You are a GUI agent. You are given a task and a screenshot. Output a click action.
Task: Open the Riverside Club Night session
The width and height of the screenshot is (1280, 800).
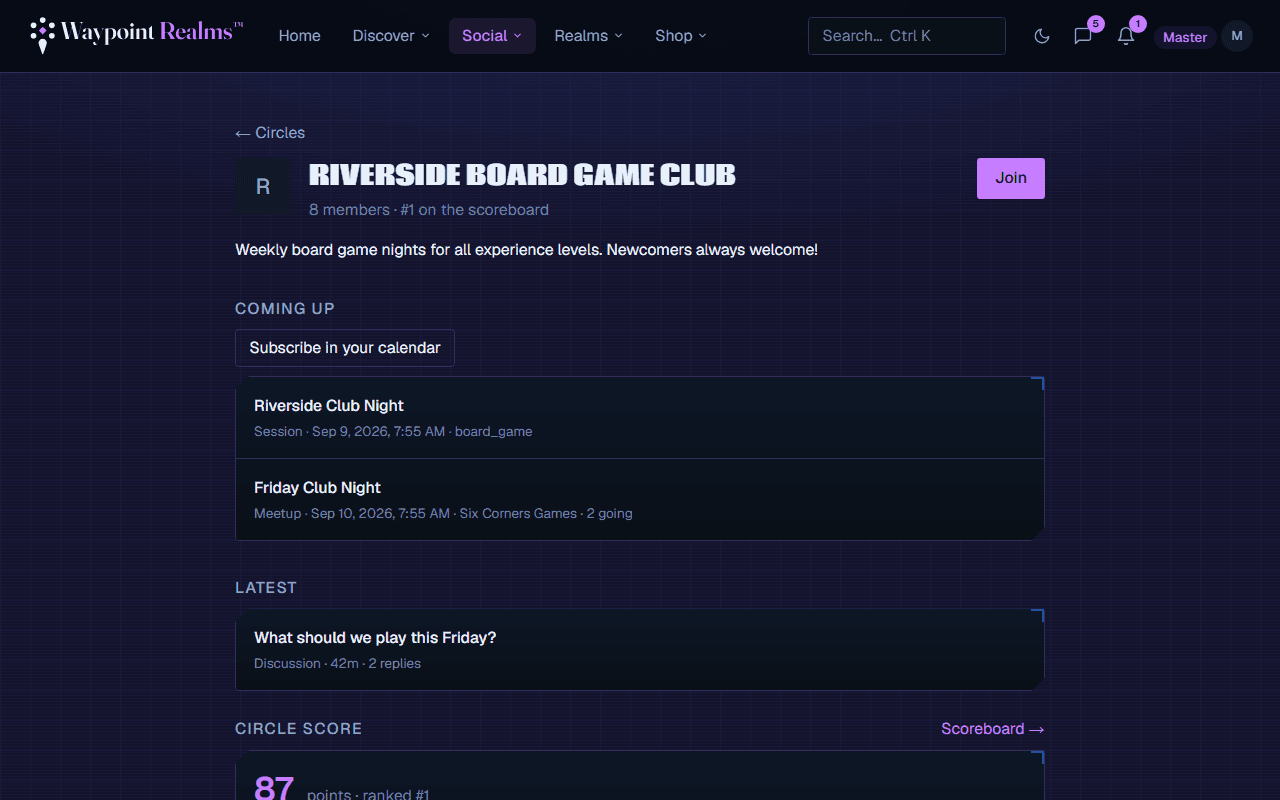coord(640,418)
